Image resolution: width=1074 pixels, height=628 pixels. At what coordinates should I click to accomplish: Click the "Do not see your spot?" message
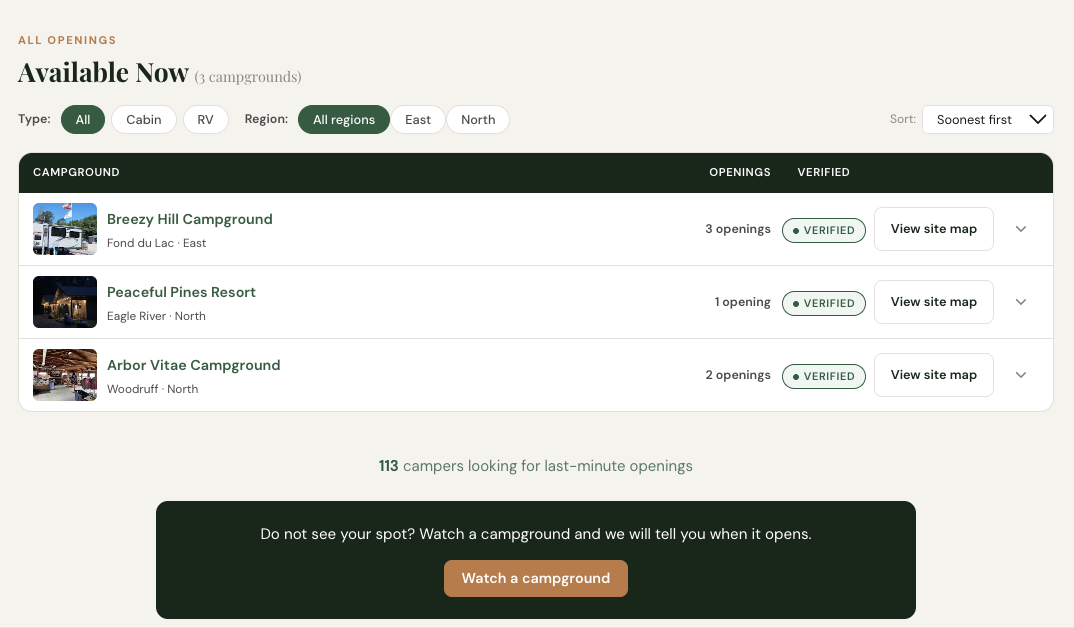tap(536, 534)
